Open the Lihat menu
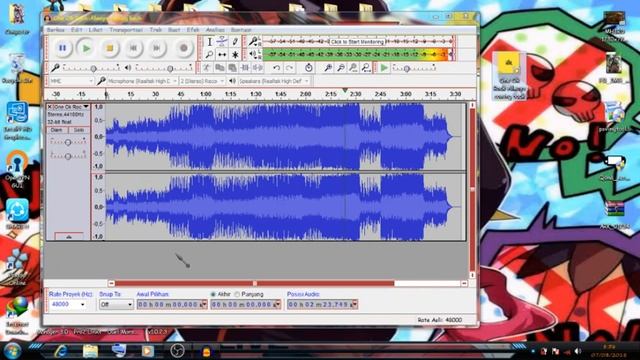This screenshot has height=360, width=640. [96, 30]
